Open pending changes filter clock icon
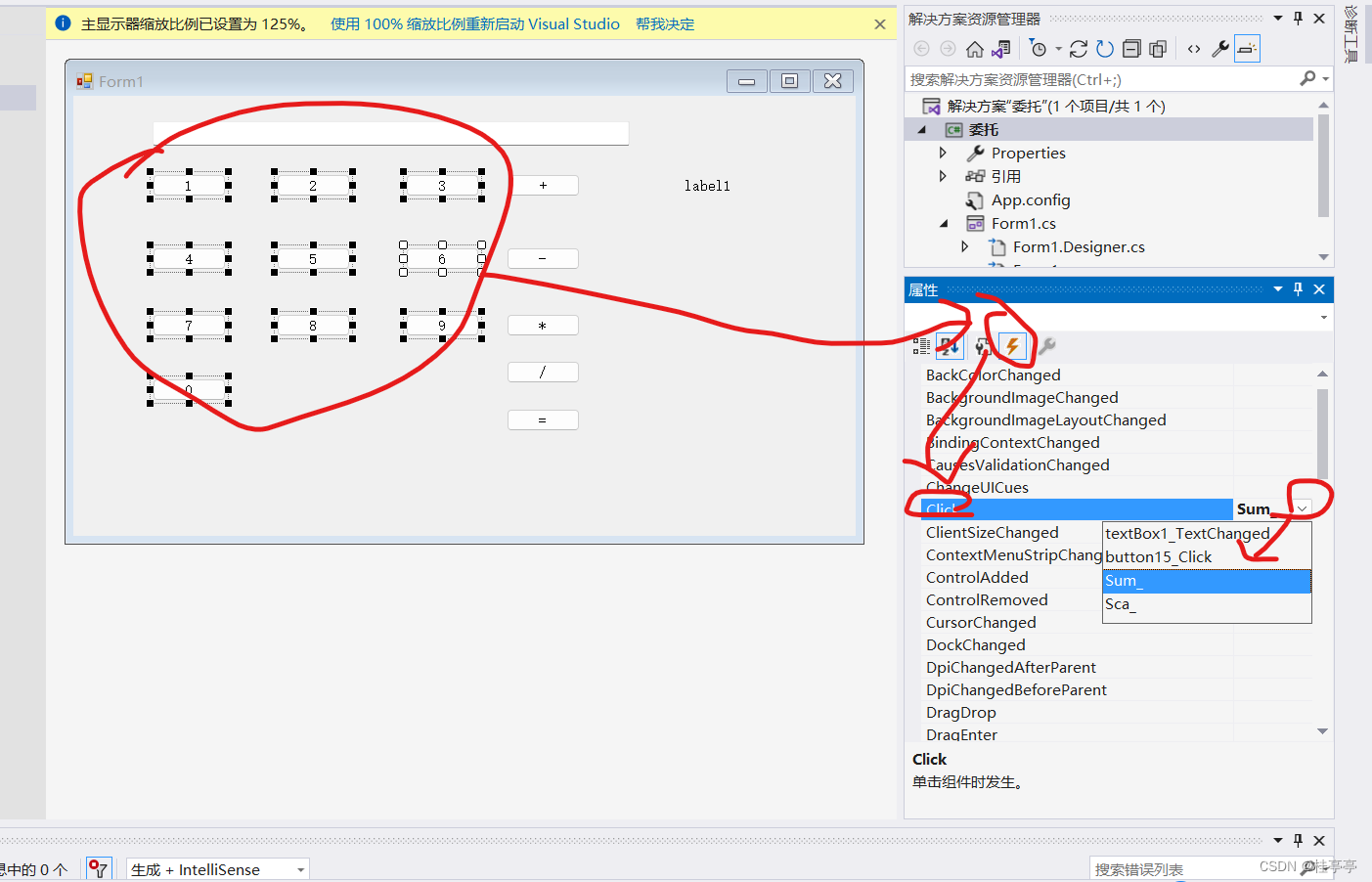 click(x=1038, y=49)
